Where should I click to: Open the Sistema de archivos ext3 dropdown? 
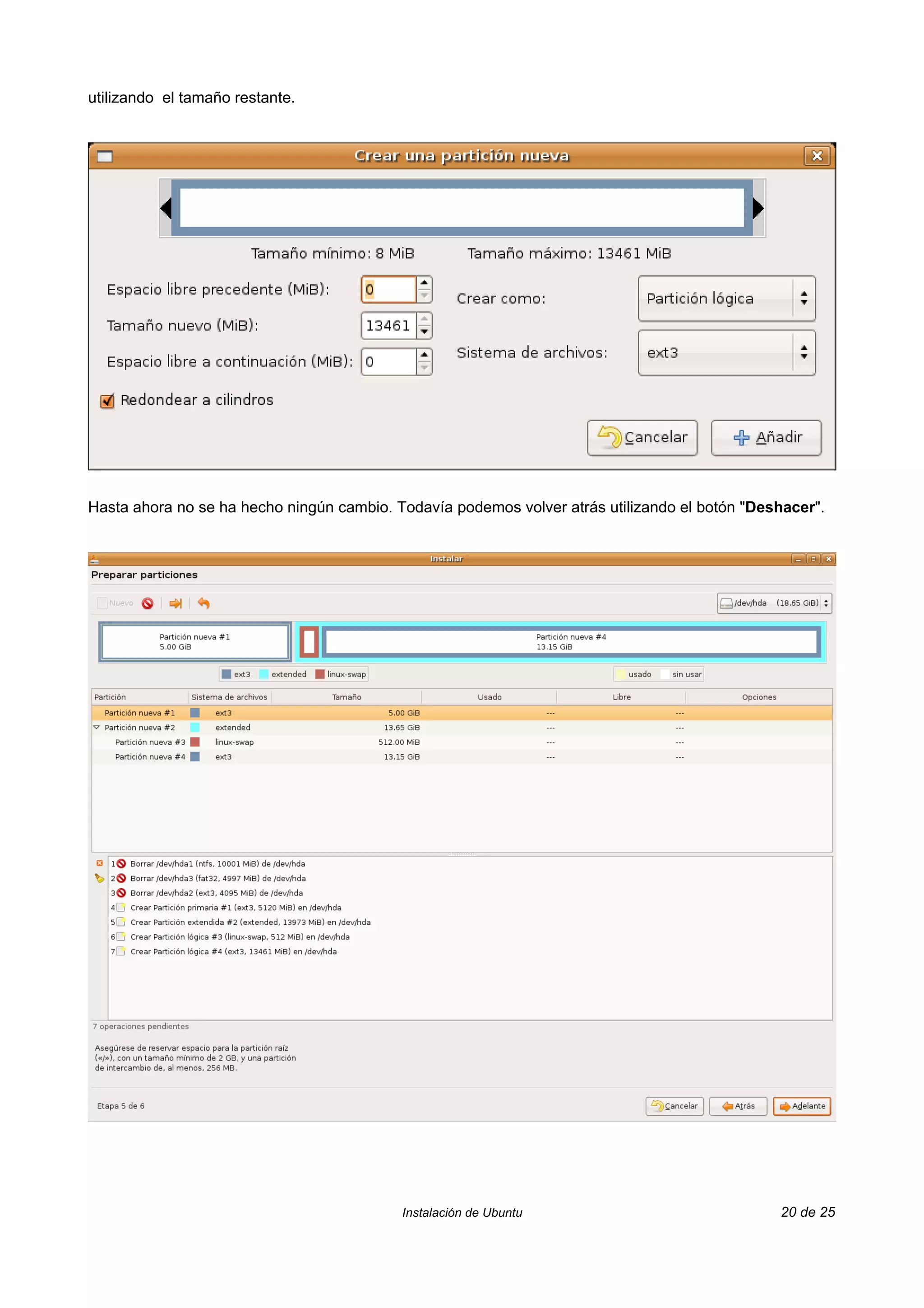[x=726, y=353]
